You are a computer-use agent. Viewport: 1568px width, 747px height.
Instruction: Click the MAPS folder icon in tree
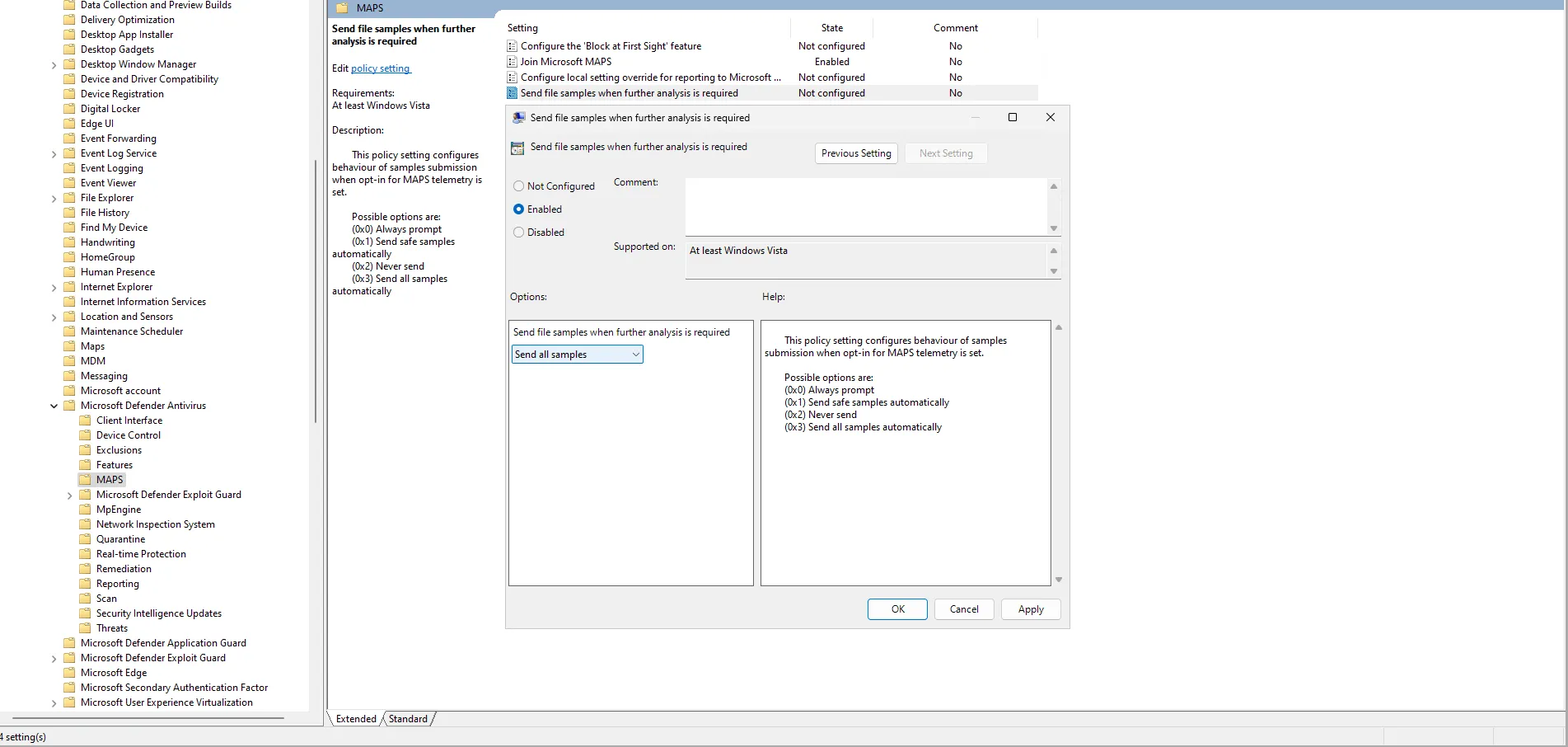[x=85, y=480]
